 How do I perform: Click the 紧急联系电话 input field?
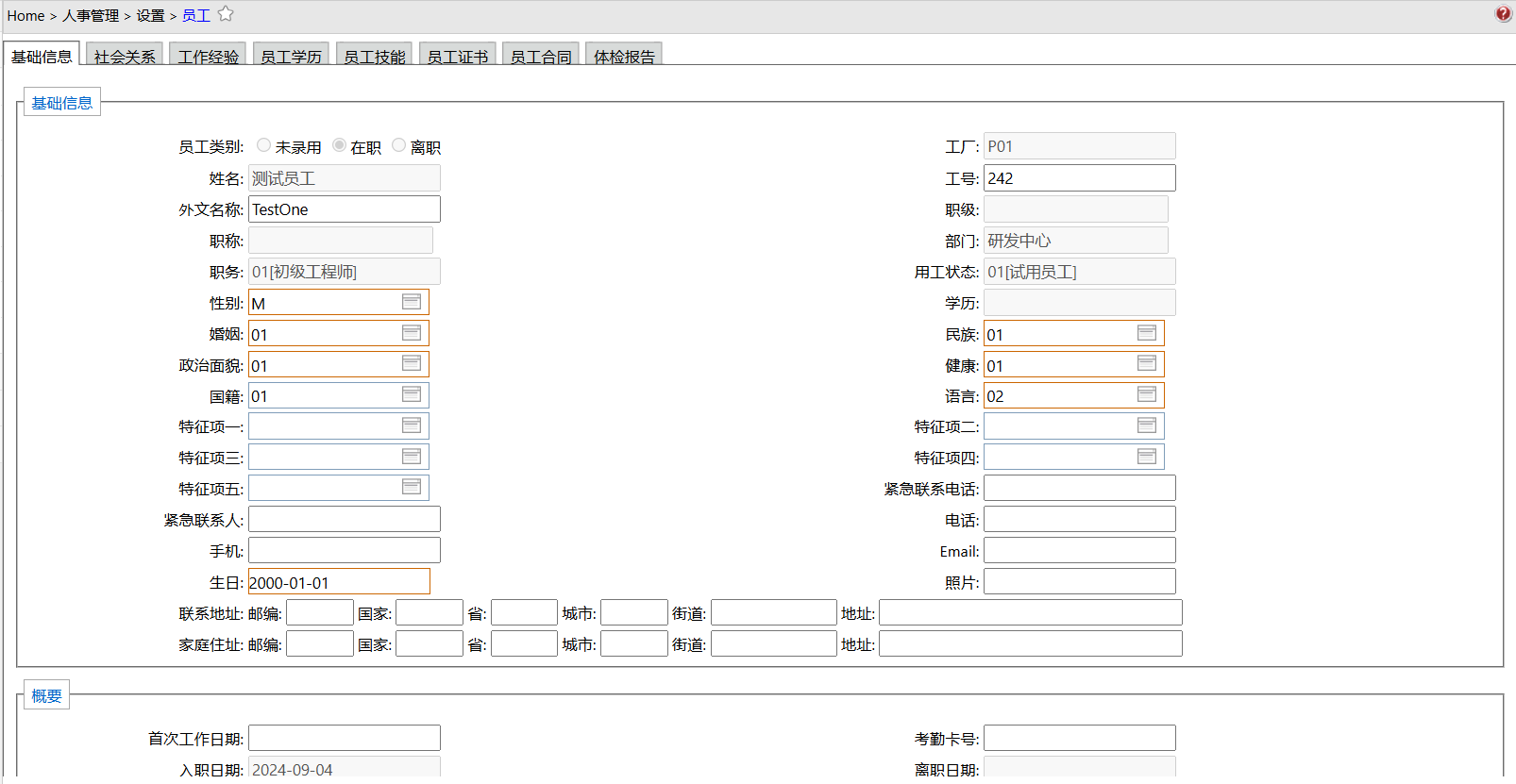tap(1080, 488)
